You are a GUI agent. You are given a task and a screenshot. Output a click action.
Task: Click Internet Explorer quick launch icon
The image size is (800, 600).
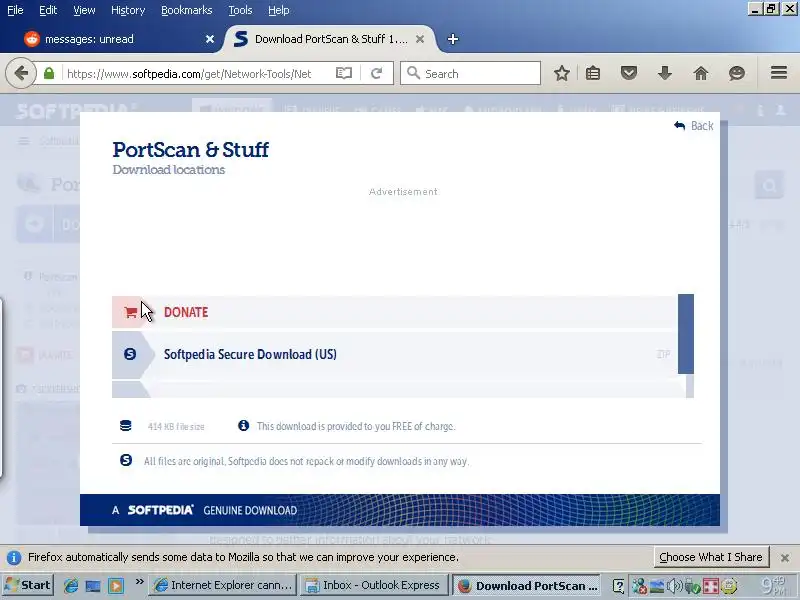click(70, 586)
